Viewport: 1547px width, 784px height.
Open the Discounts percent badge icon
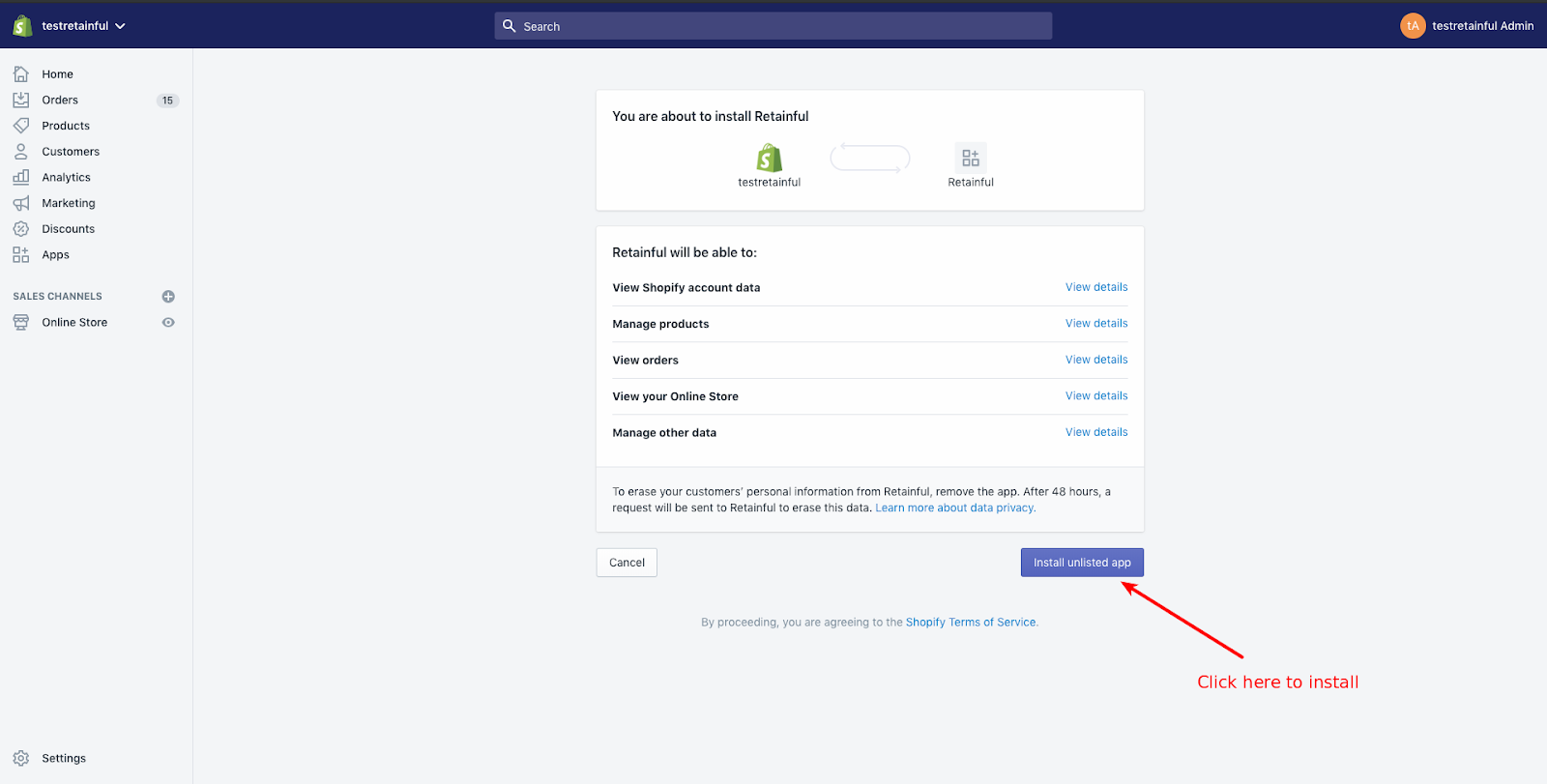(21, 229)
